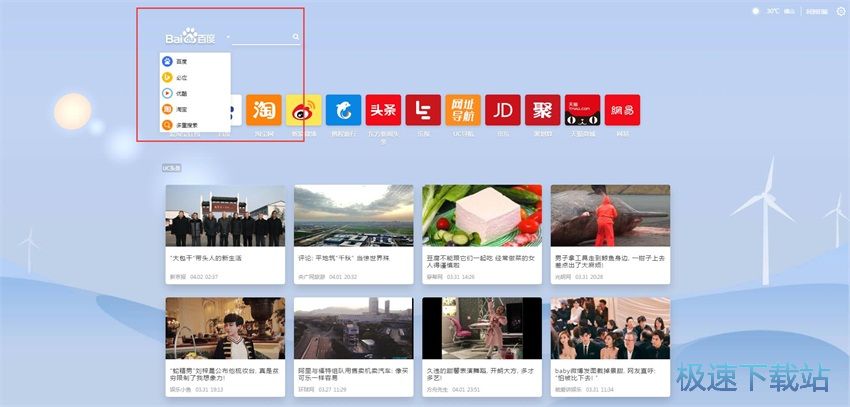
Task: Open the whale and red-suited man thumbnail
Action: (x=610, y=216)
